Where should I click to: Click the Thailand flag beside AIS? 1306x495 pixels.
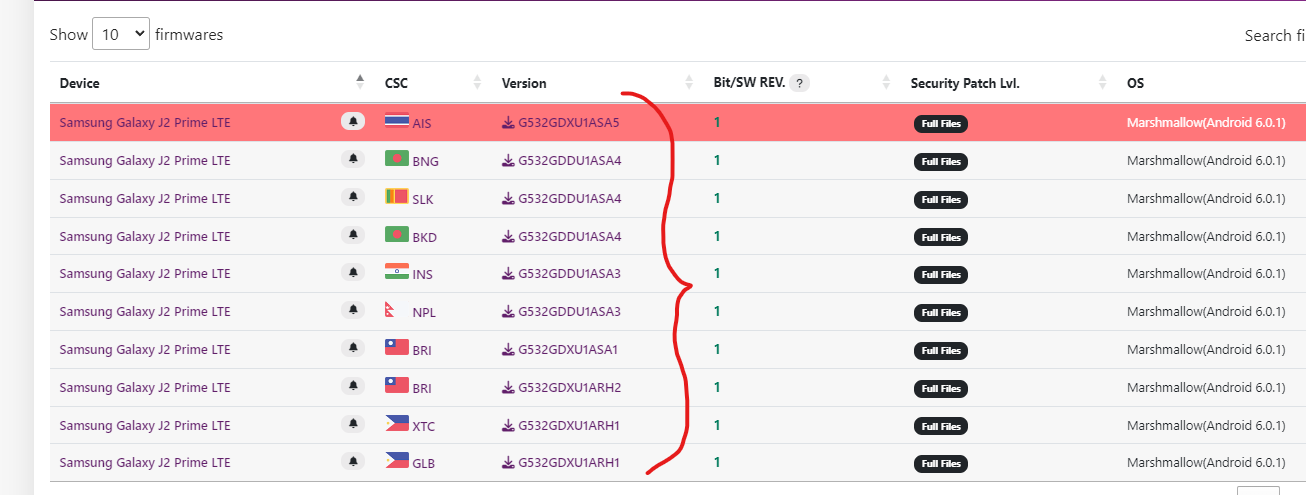396,121
